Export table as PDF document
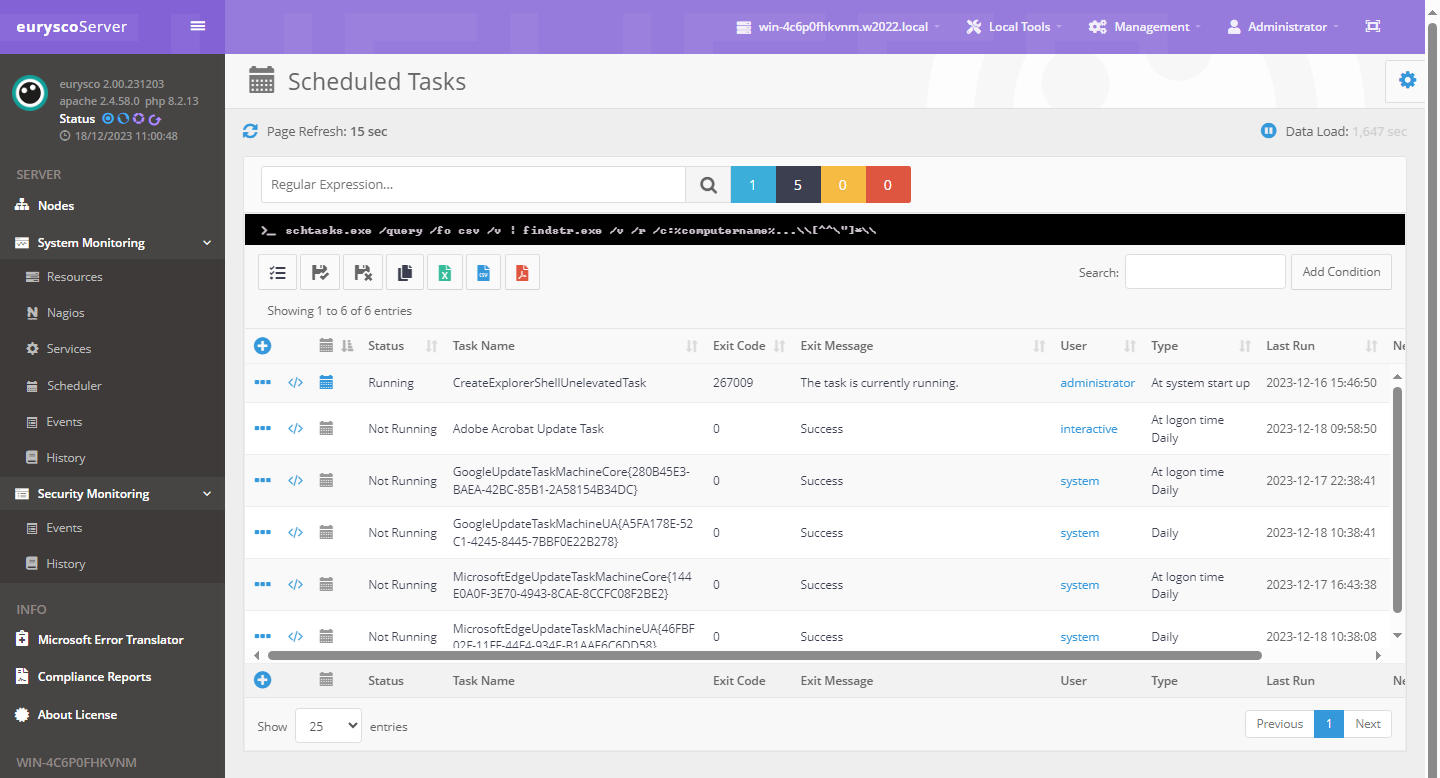1440x778 pixels. tap(522, 272)
